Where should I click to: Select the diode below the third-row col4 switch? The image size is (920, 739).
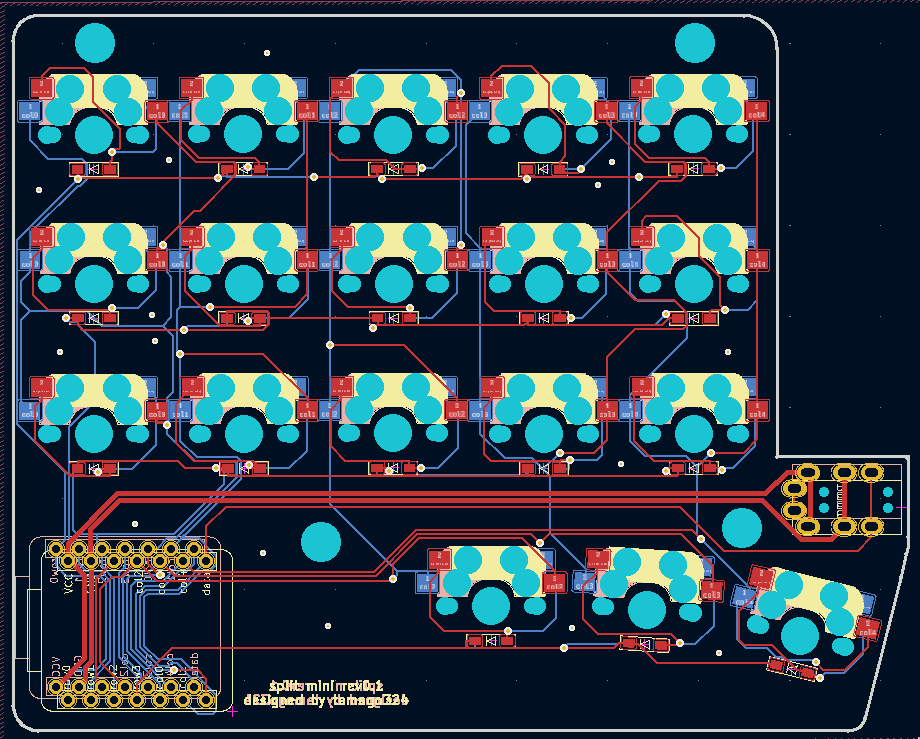pyautogui.click(x=694, y=468)
